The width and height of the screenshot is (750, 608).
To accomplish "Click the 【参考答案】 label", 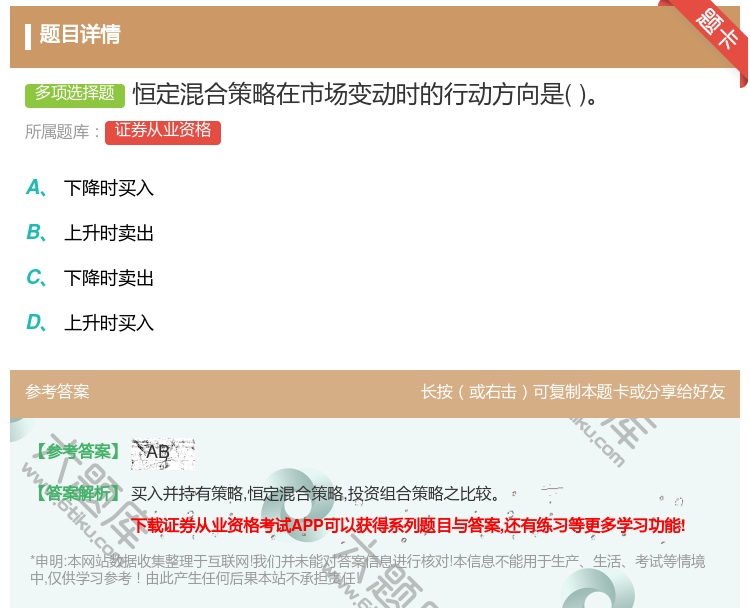I will pyautogui.click(x=77, y=452).
